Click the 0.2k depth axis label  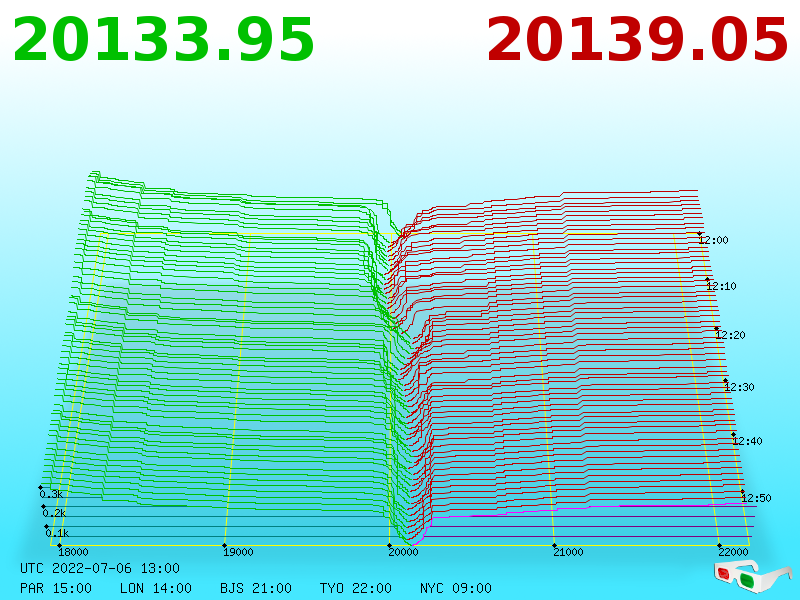click(54, 513)
